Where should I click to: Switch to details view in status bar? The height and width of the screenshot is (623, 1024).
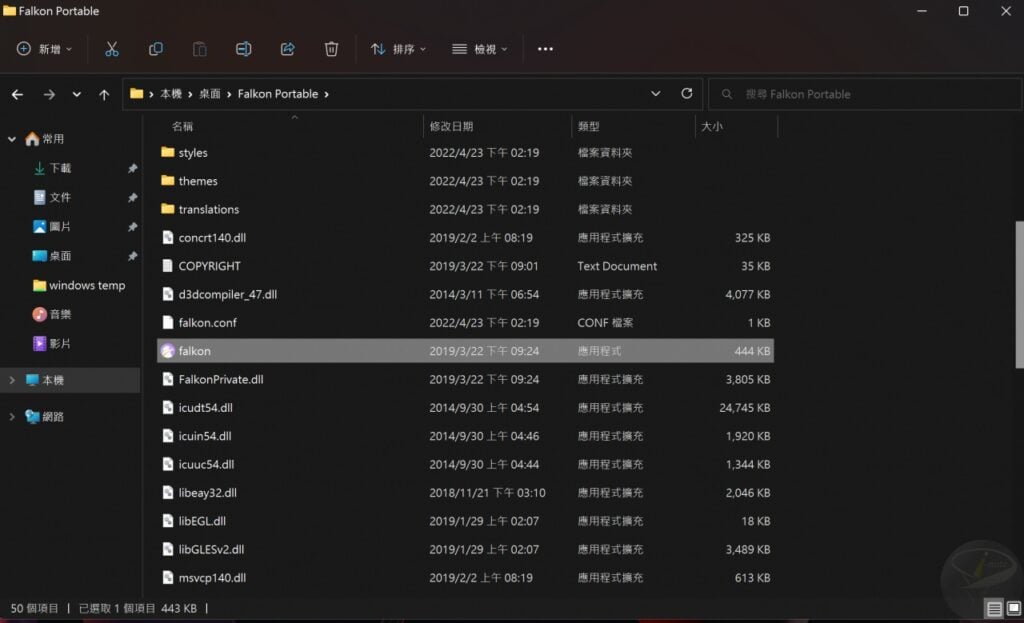[x=994, y=609]
